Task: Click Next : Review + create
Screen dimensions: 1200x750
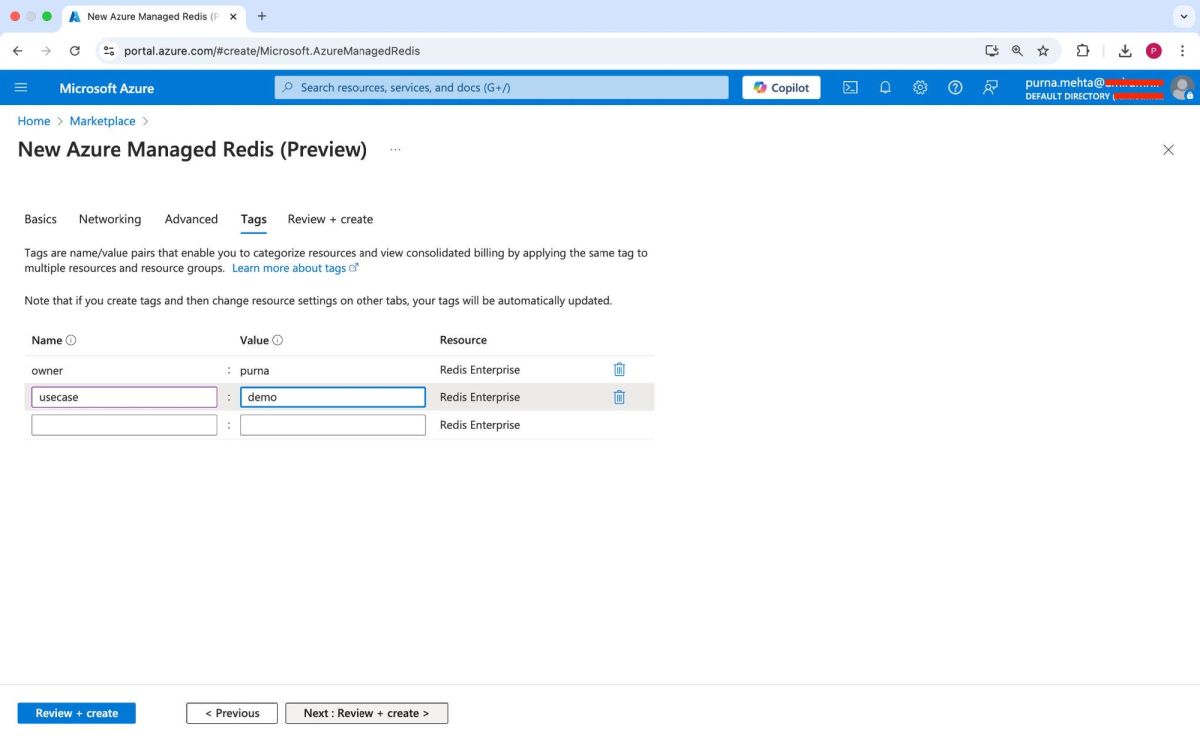Action: (366, 712)
